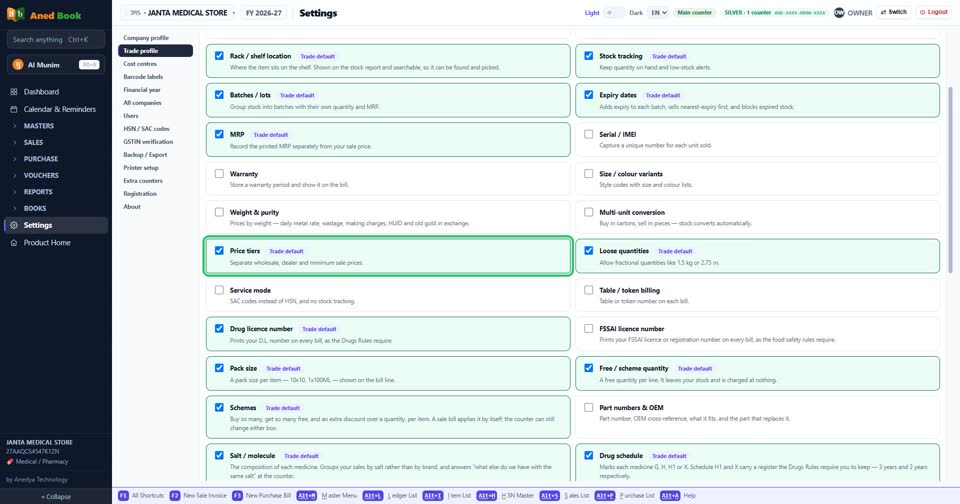Tick the Weight & purity checkbox

(x=219, y=213)
